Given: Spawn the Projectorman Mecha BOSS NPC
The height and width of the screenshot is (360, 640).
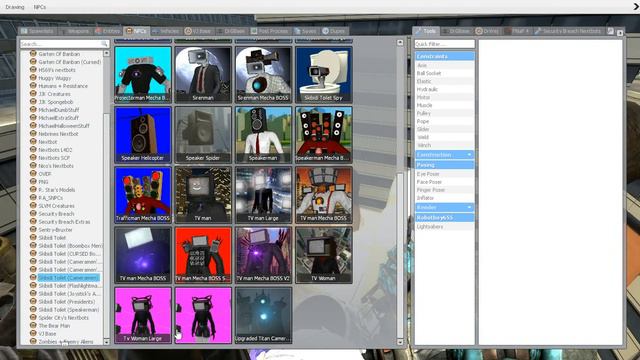Looking at the screenshot, I should 143,74.
